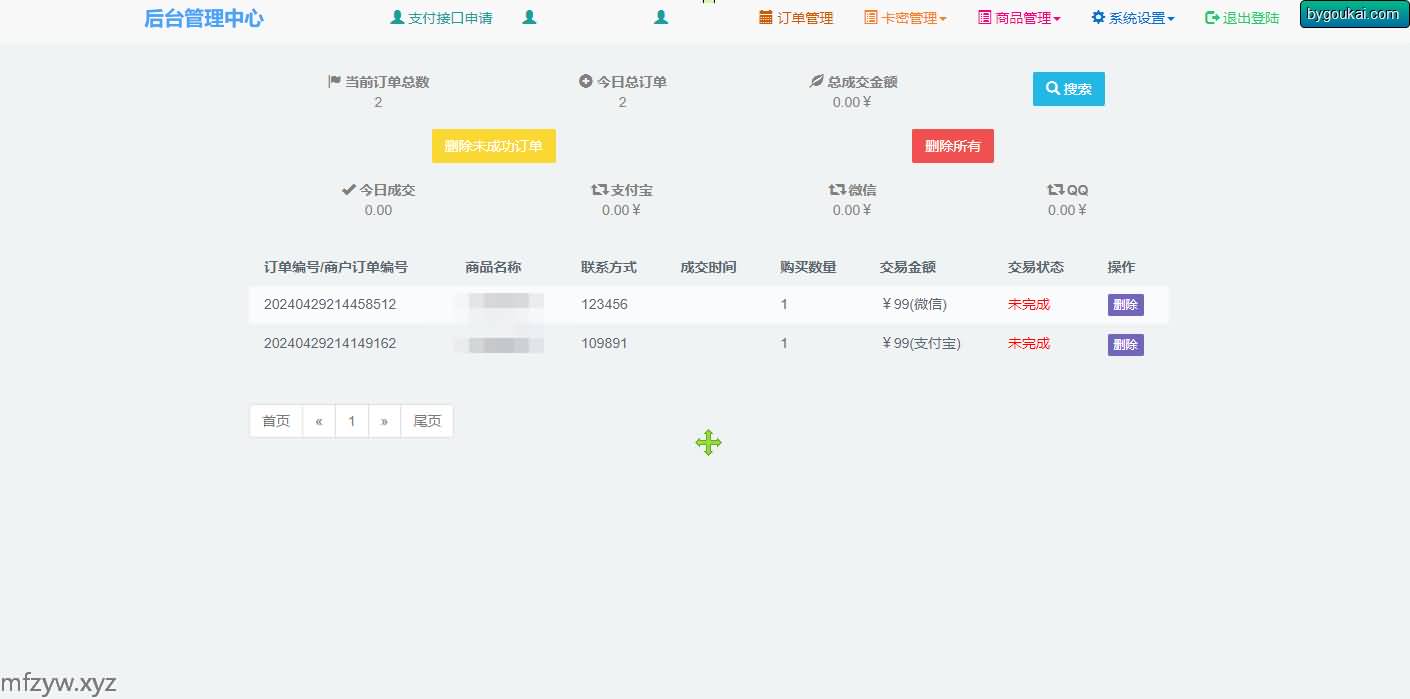
Task: Open the 系统设置 dropdown menu
Action: point(1133,18)
